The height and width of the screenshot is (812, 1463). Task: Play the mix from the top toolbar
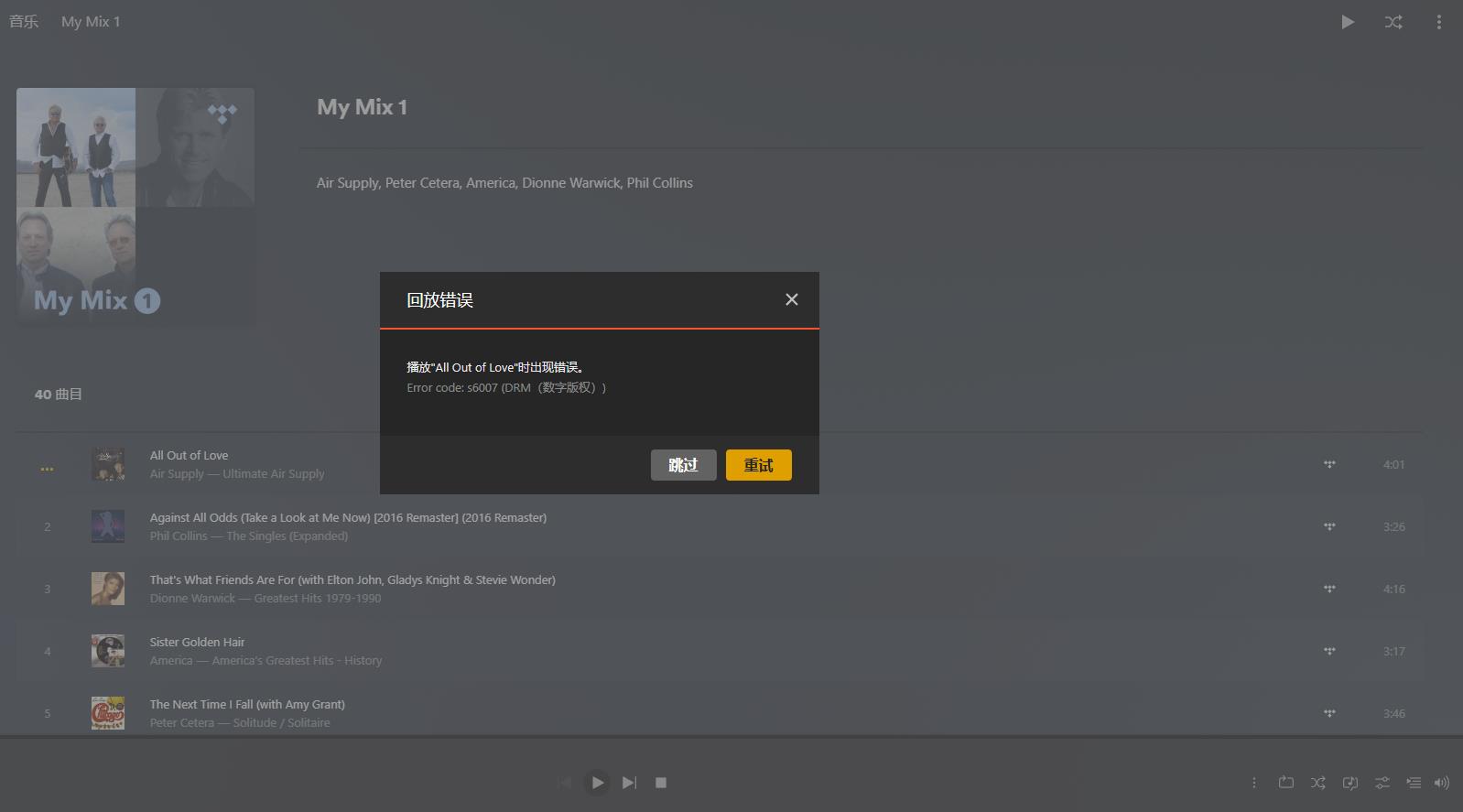tap(1348, 22)
